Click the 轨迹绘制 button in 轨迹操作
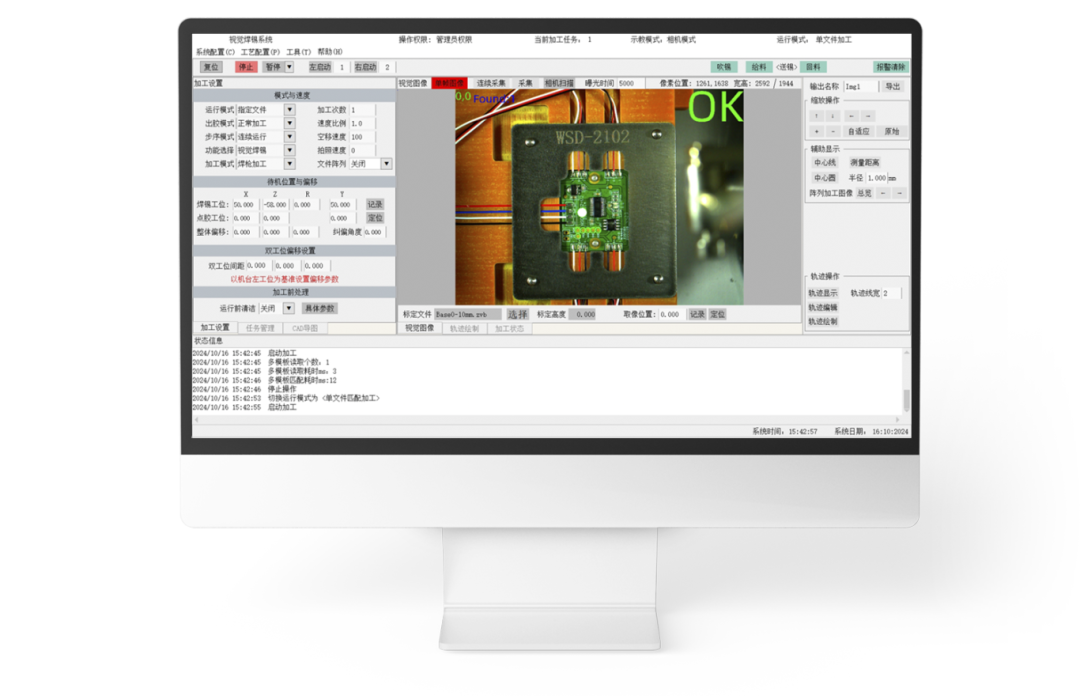The height and width of the screenshot is (696, 1080). 823,322
